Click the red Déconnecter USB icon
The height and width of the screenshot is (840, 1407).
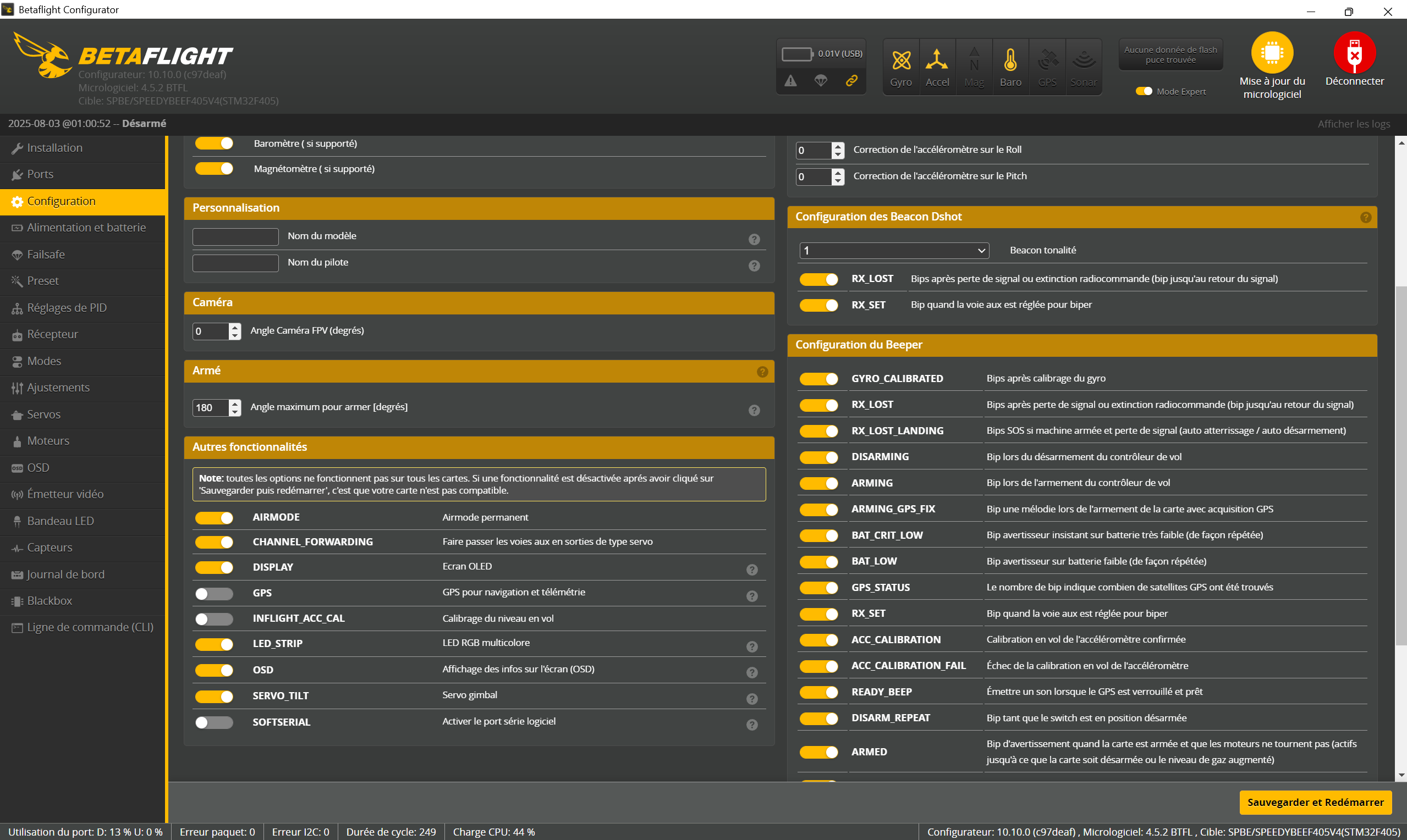click(x=1354, y=53)
